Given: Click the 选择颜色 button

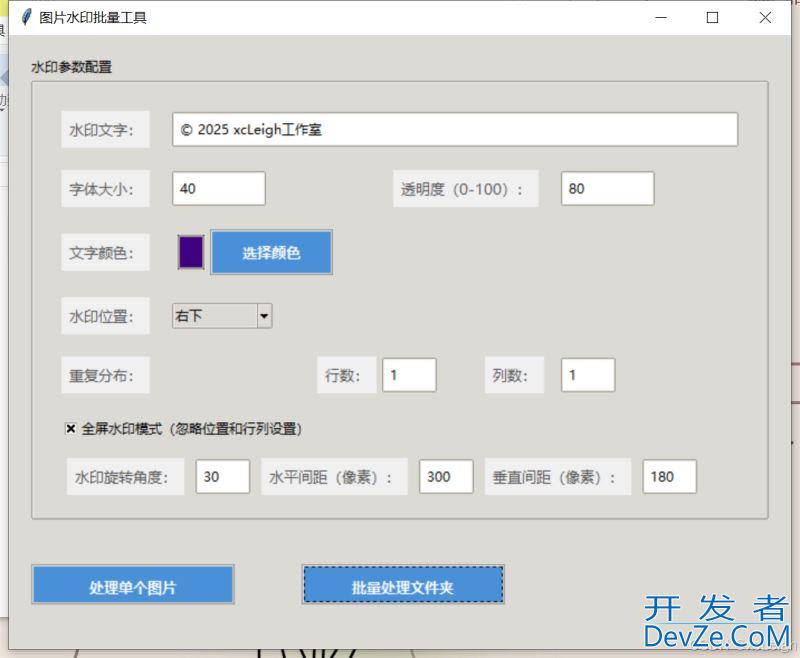Looking at the screenshot, I should [271, 252].
